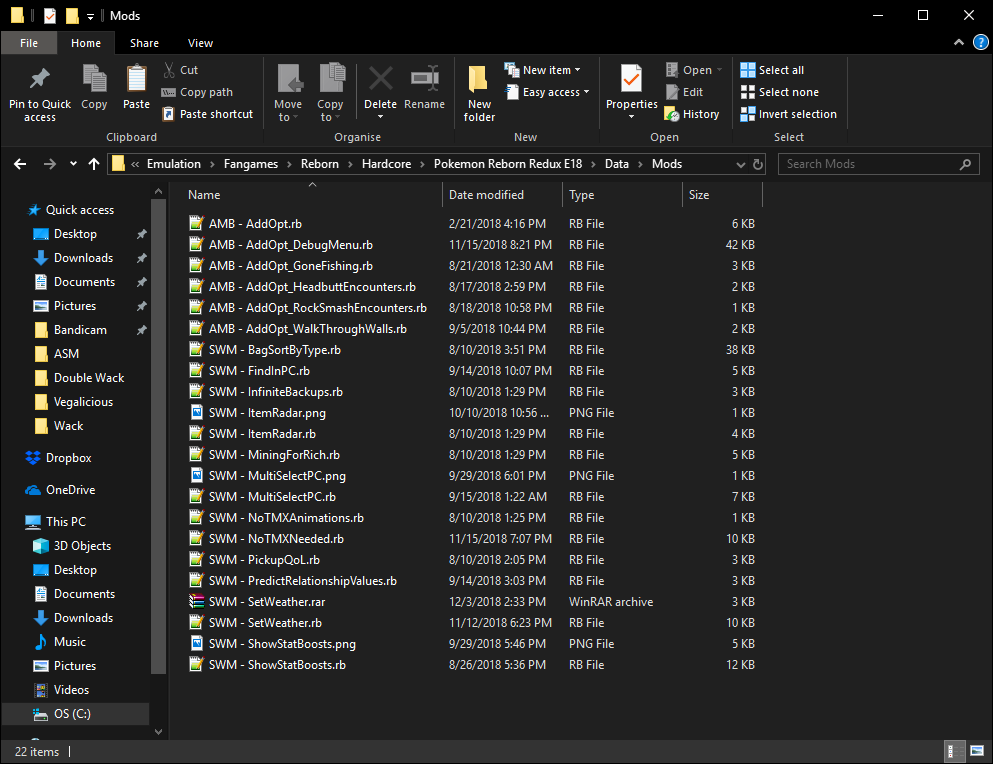
Task: Open the Copy to dropdown
Action: tap(330, 93)
